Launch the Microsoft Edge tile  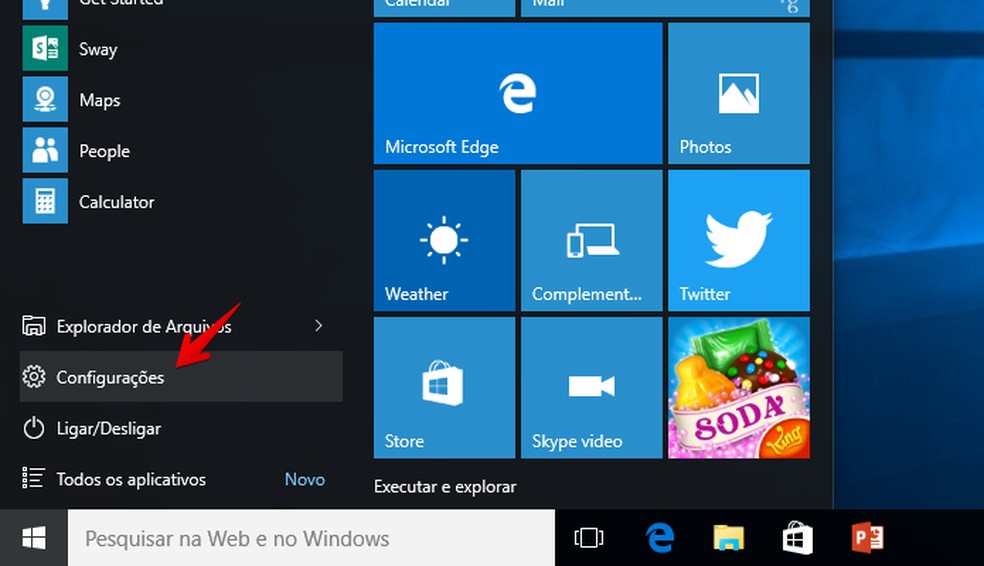pyautogui.click(x=518, y=93)
